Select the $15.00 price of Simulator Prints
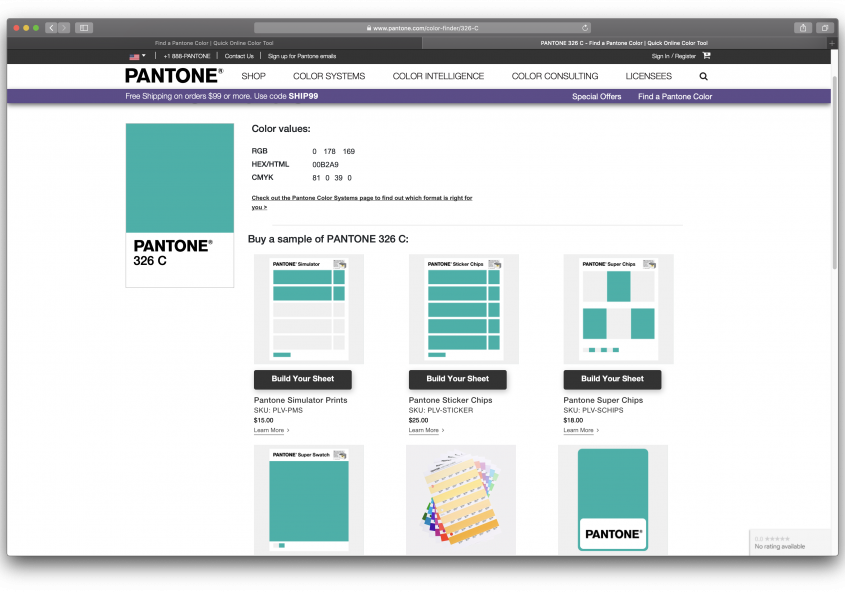The width and height of the screenshot is (845, 592). (264, 420)
